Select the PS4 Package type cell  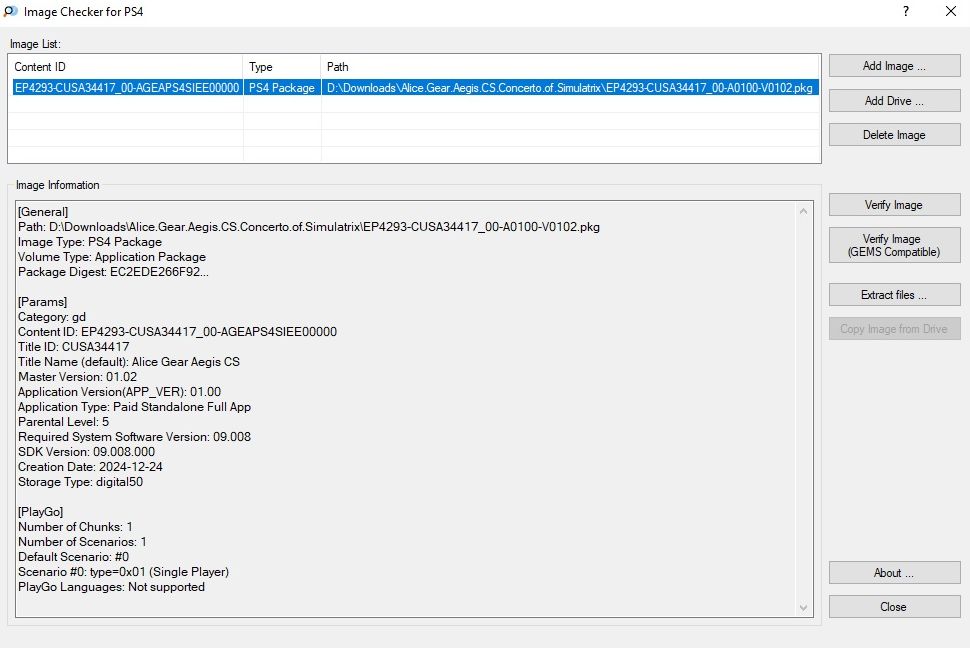coord(282,88)
